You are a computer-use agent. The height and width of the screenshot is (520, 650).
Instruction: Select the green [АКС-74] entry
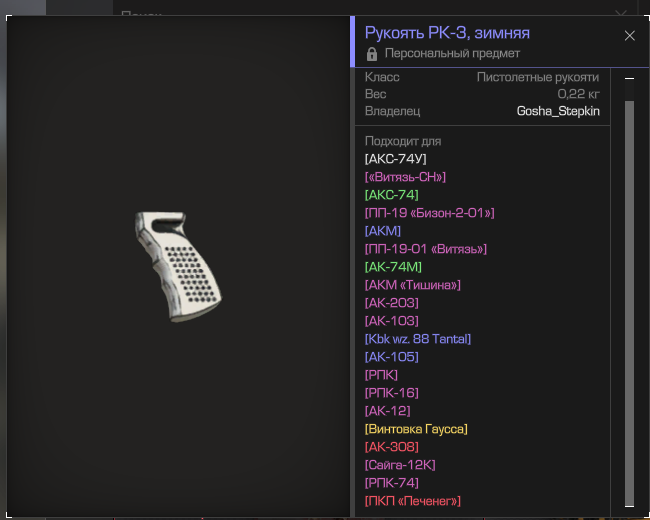[x=392, y=195]
